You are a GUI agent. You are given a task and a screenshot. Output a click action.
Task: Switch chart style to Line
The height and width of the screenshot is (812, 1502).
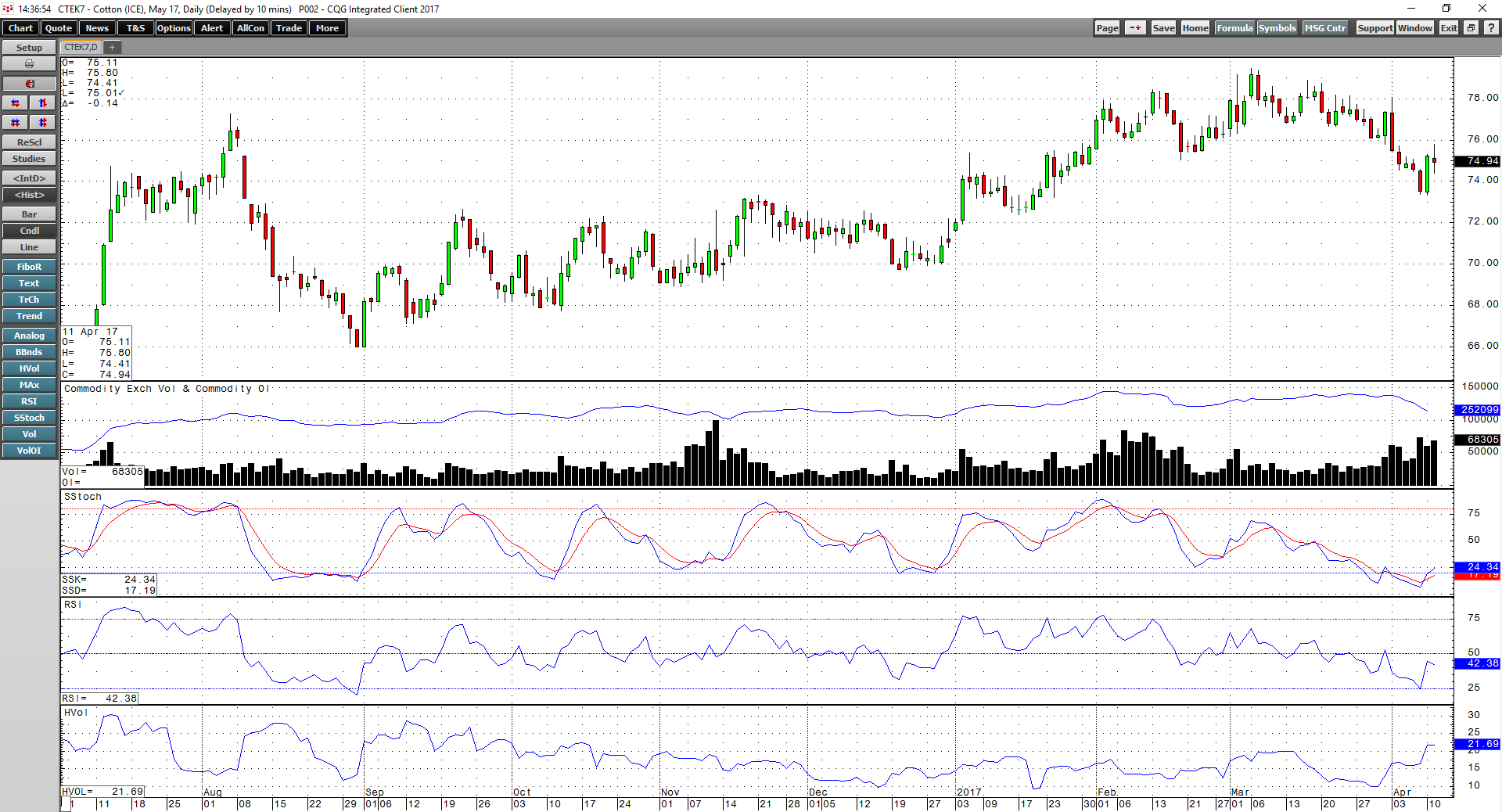click(29, 246)
